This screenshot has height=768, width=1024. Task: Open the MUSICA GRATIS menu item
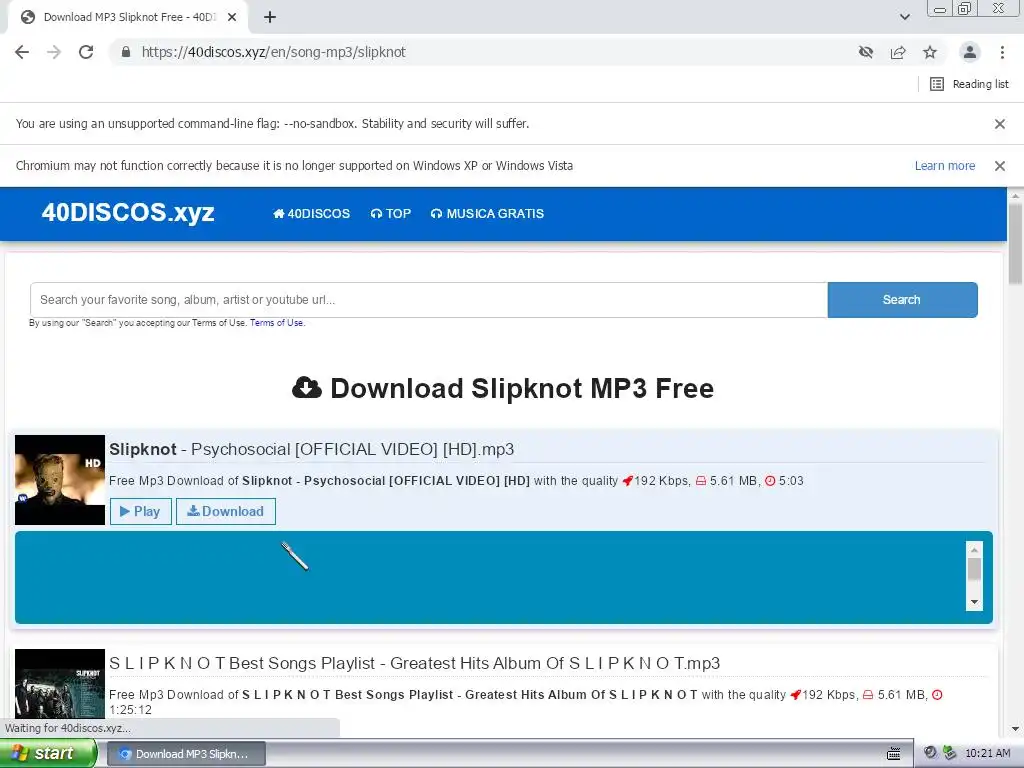click(487, 214)
